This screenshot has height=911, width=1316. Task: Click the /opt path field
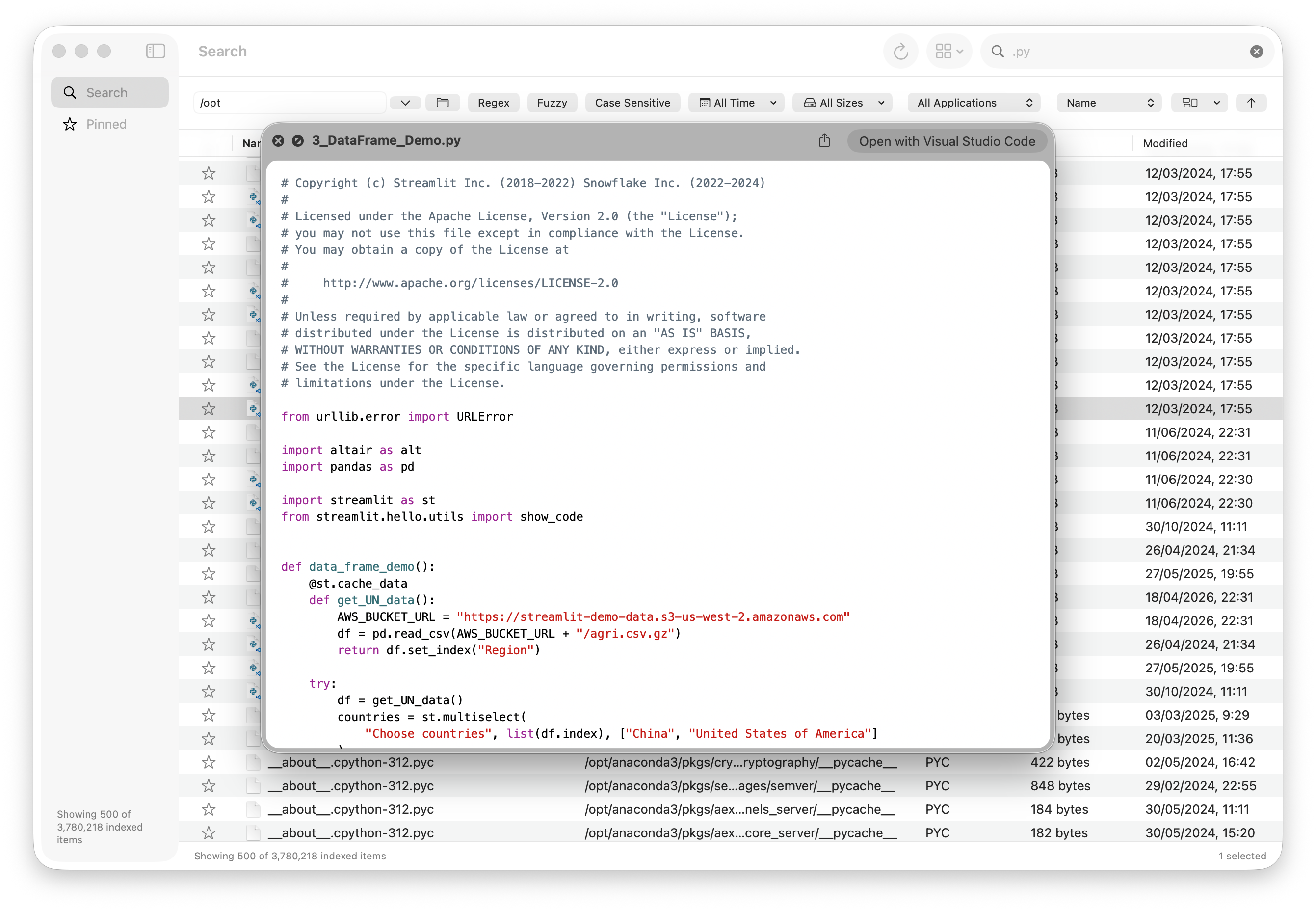tap(290, 103)
